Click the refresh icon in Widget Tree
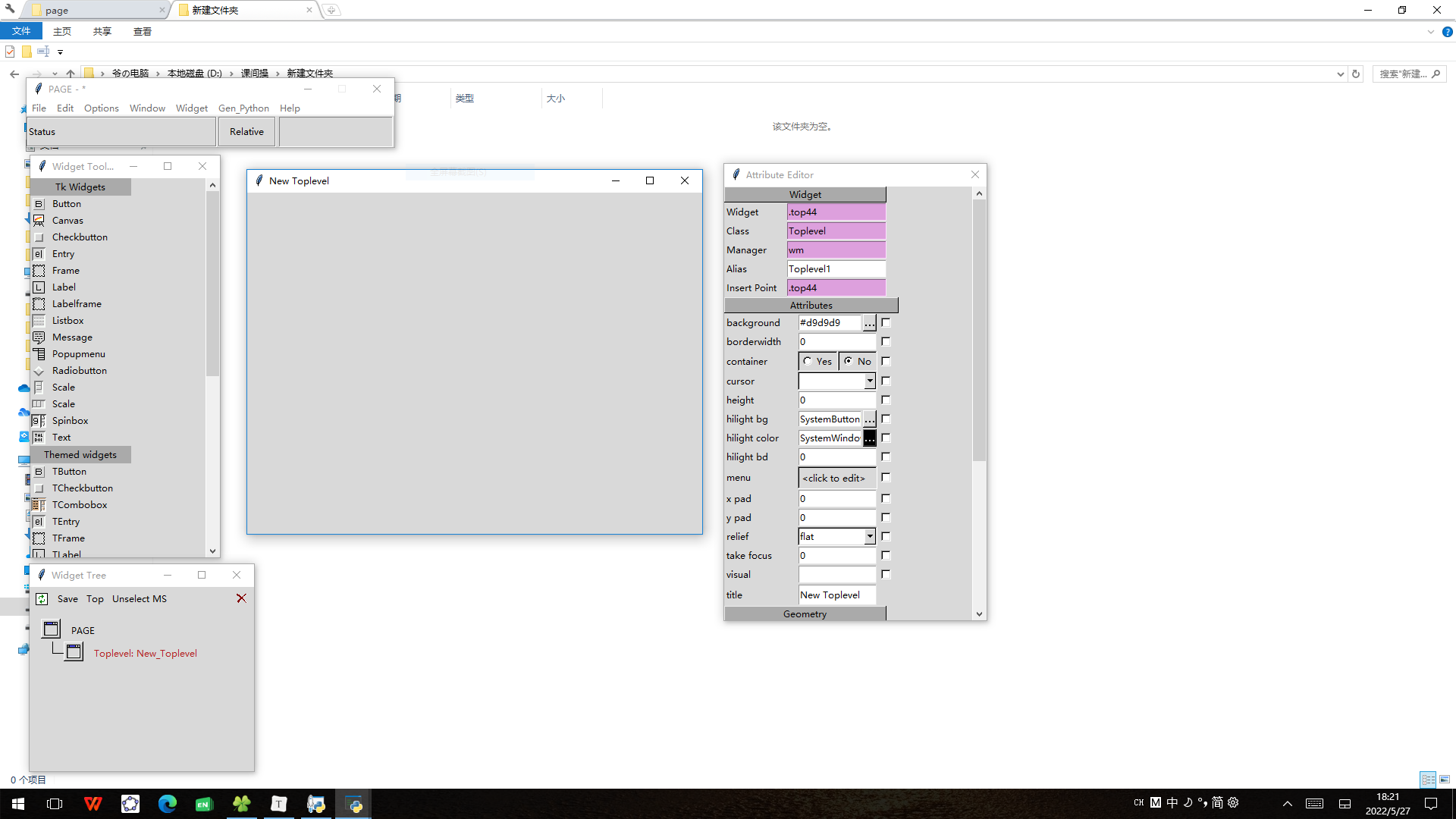Image resolution: width=1456 pixels, height=819 pixels. 42,599
